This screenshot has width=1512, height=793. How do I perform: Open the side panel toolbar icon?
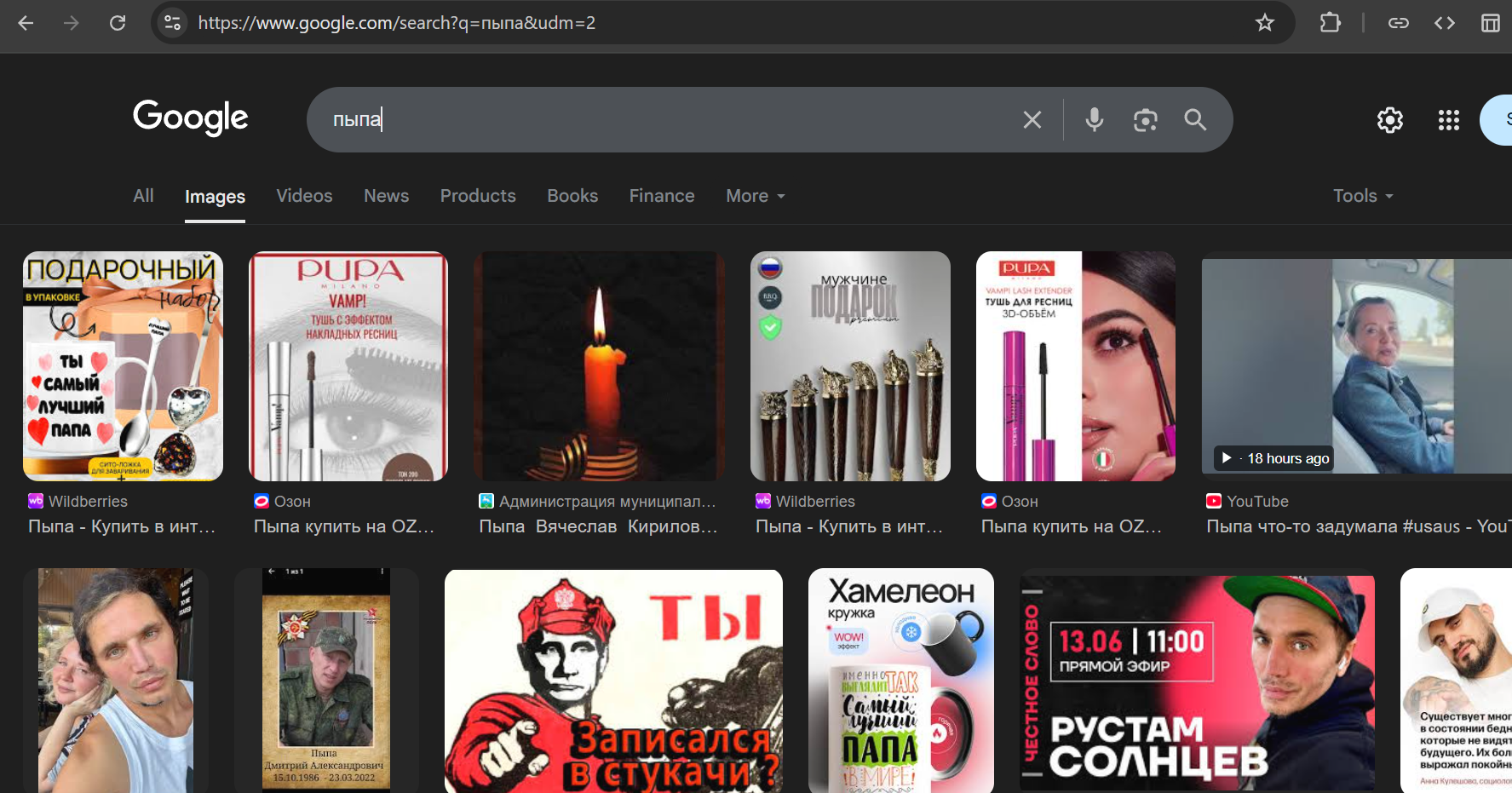[x=1491, y=23]
